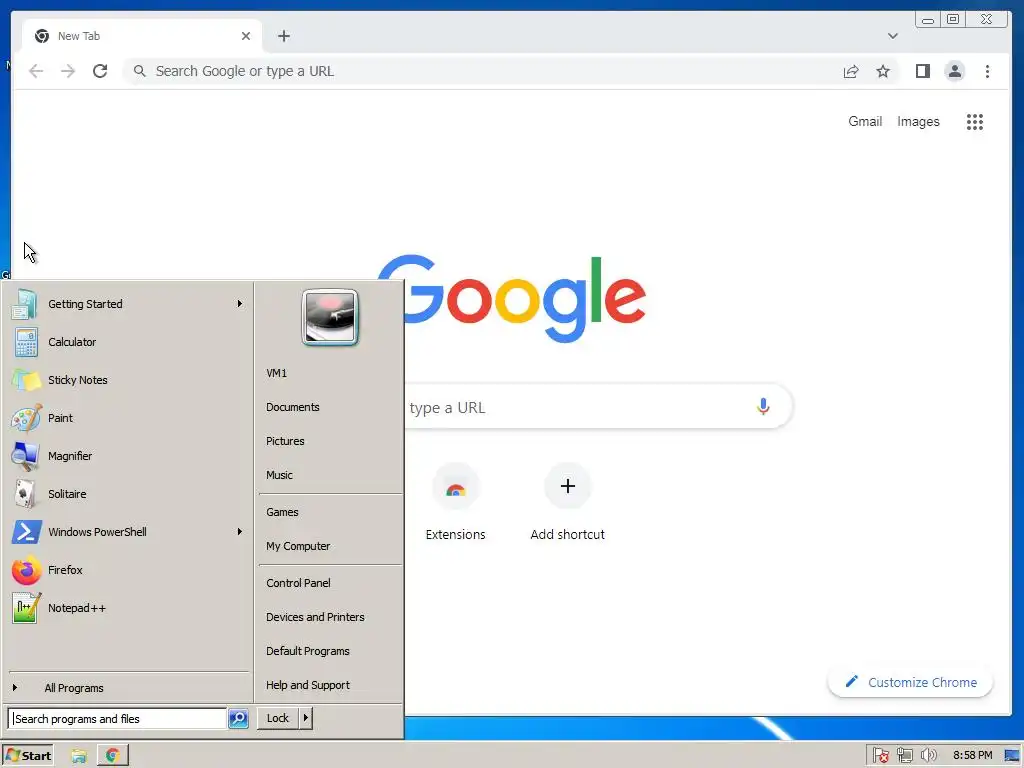Focus the Search programs and files box

pyautogui.click(x=118, y=718)
